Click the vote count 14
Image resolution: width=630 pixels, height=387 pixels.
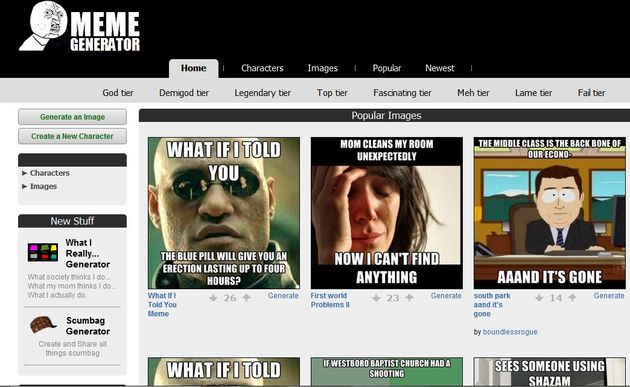[x=556, y=298]
